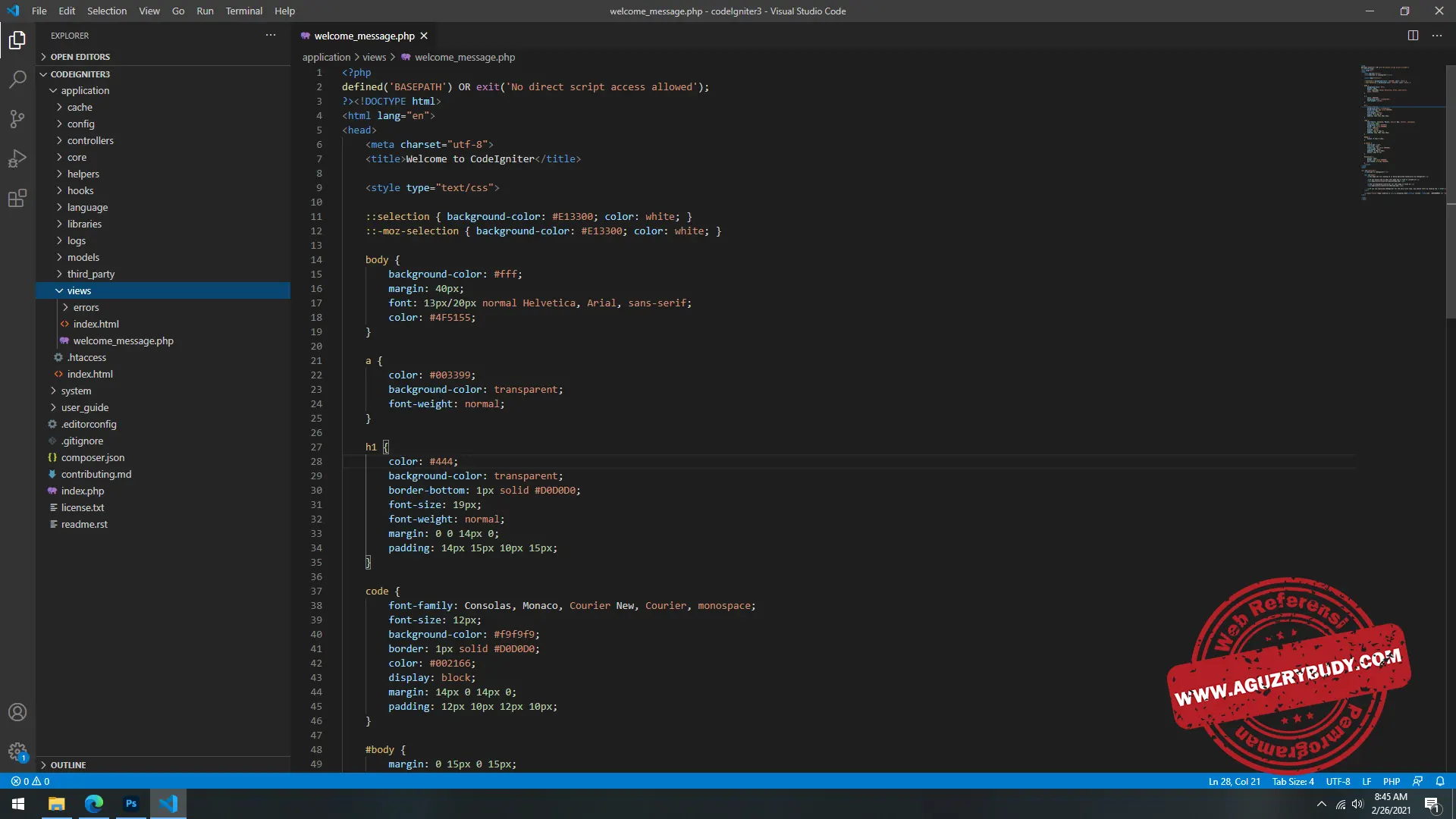Close the welcome_message.php tab

coord(424,36)
